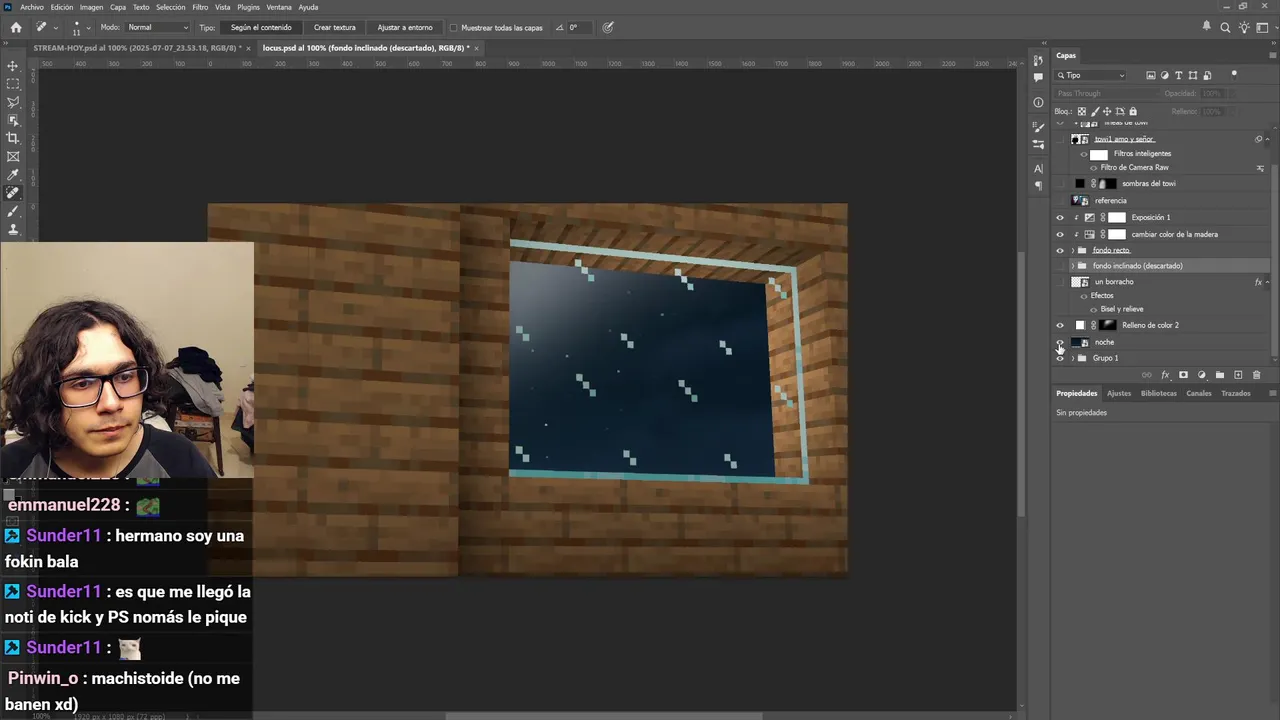Open the Modo Normal dropdown
Image resolution: width=1280 pixels, height=720 pixels.
(157, 27)
